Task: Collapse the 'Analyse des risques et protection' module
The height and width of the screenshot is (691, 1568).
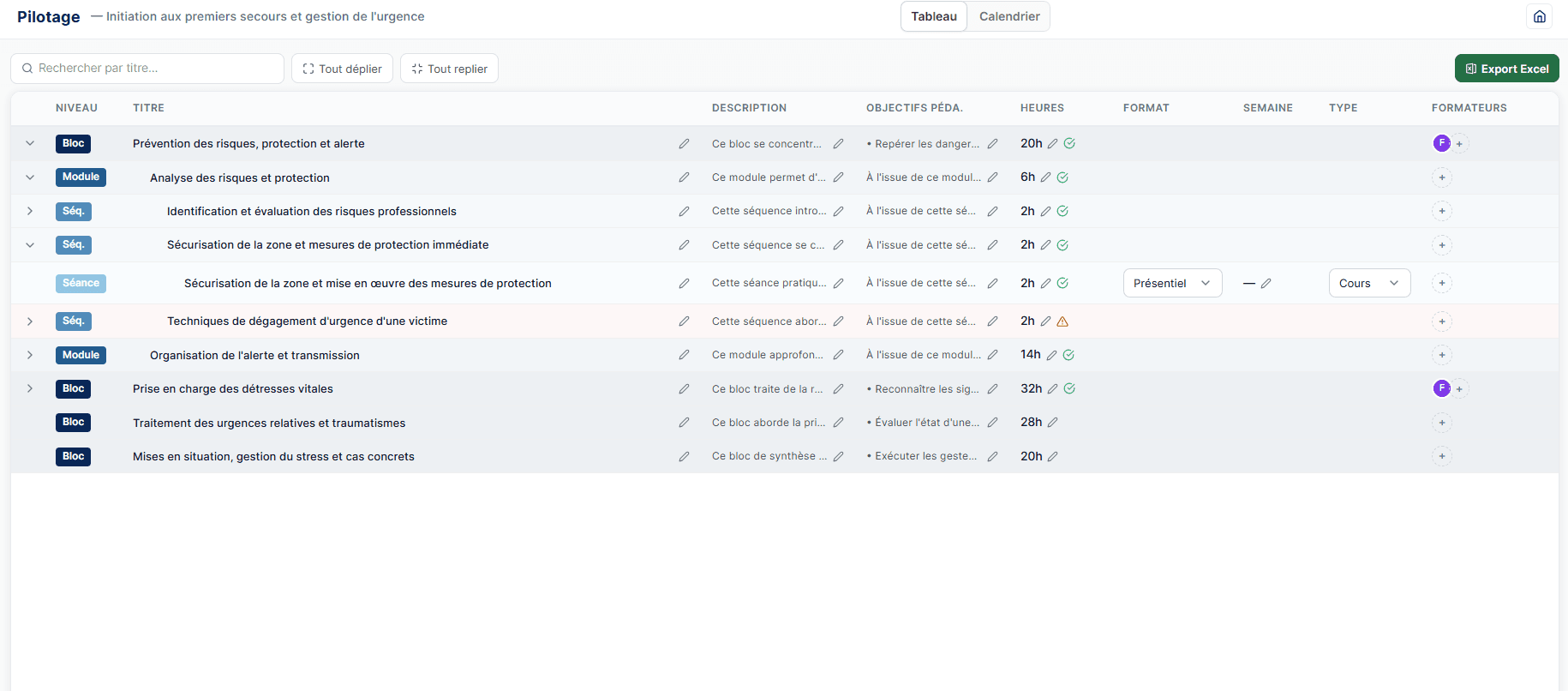Action: (30, 177)
